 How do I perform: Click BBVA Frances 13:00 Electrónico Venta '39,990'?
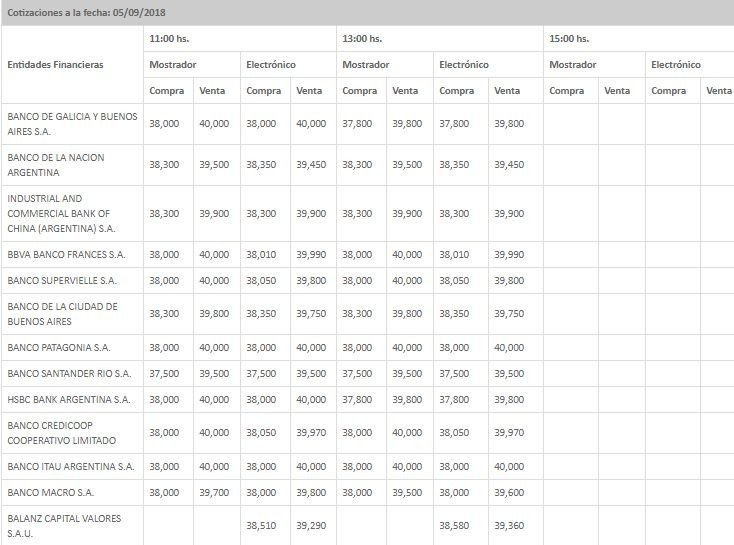tap(509, 255)
